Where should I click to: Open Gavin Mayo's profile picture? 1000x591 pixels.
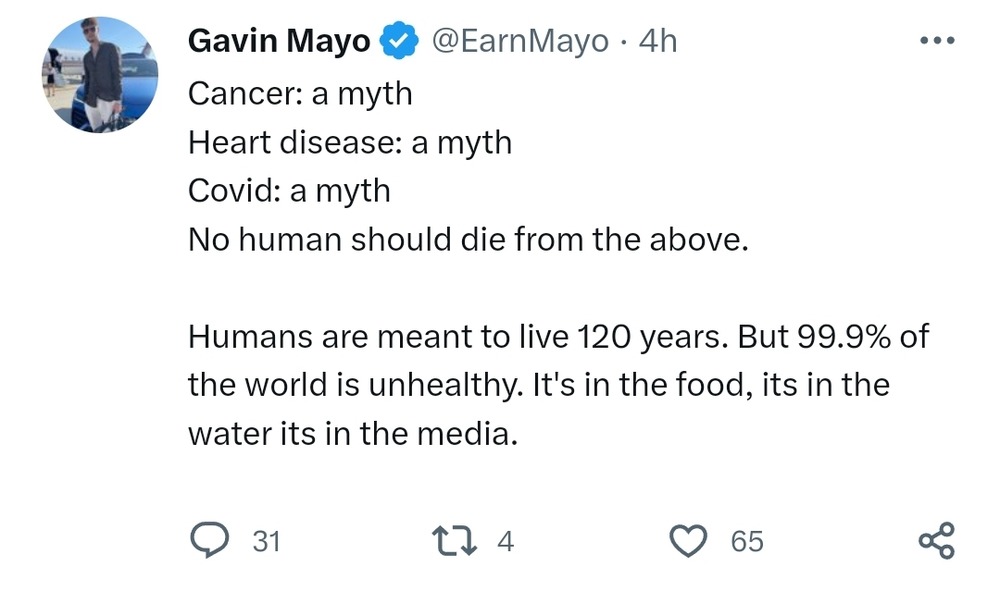[x=100, y=75]
